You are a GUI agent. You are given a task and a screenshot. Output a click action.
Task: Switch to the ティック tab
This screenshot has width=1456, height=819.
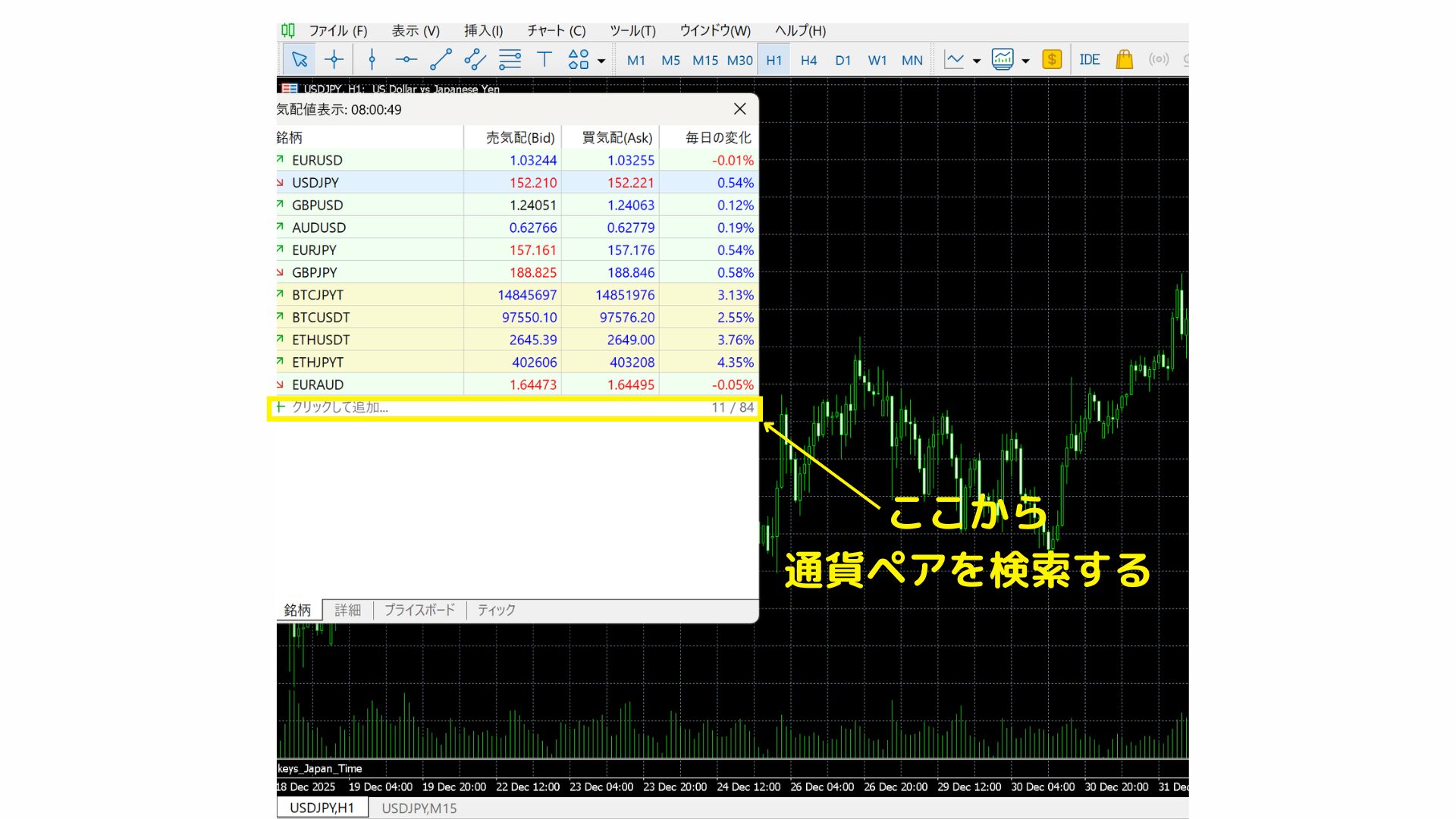tap(496, 610)
